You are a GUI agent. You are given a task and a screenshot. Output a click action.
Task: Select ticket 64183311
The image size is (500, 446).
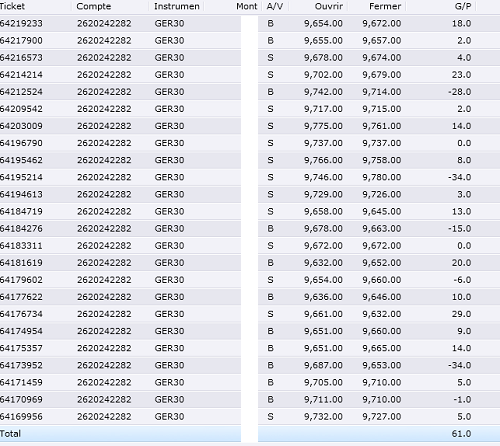tap(21, 246)
